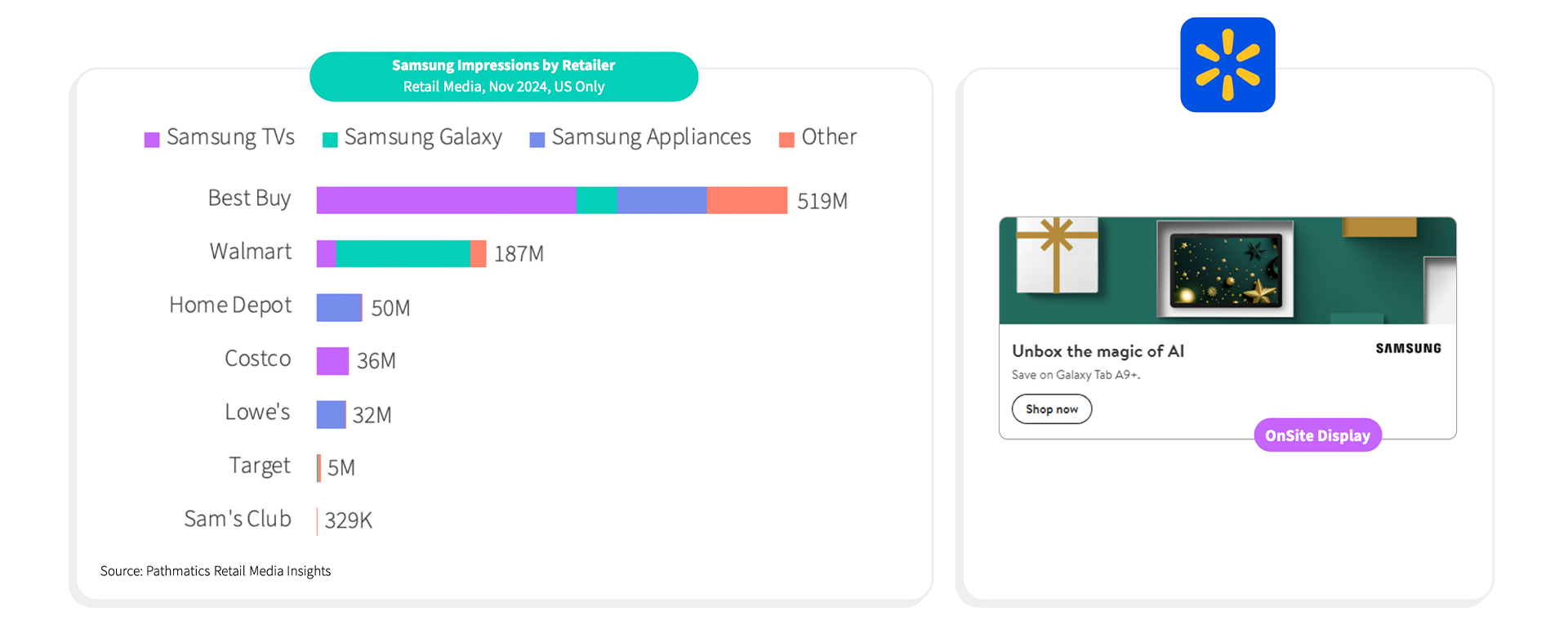Image resolution: width=1568 pixels, height=634 pixels.
Task: Click the 'Best Buy' row label
Action: tap(250, 199)
